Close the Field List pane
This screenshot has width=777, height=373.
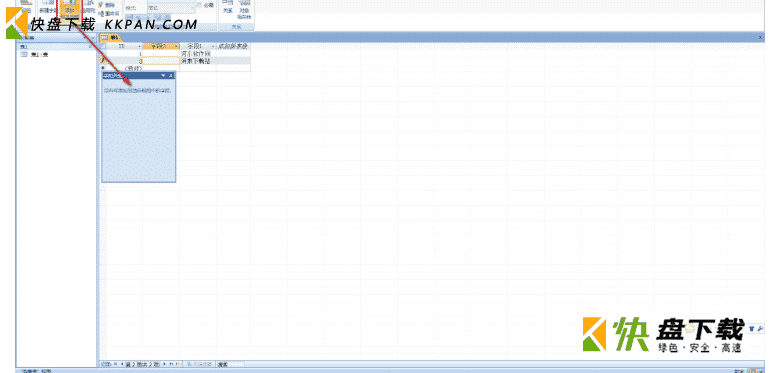(171, 75)
